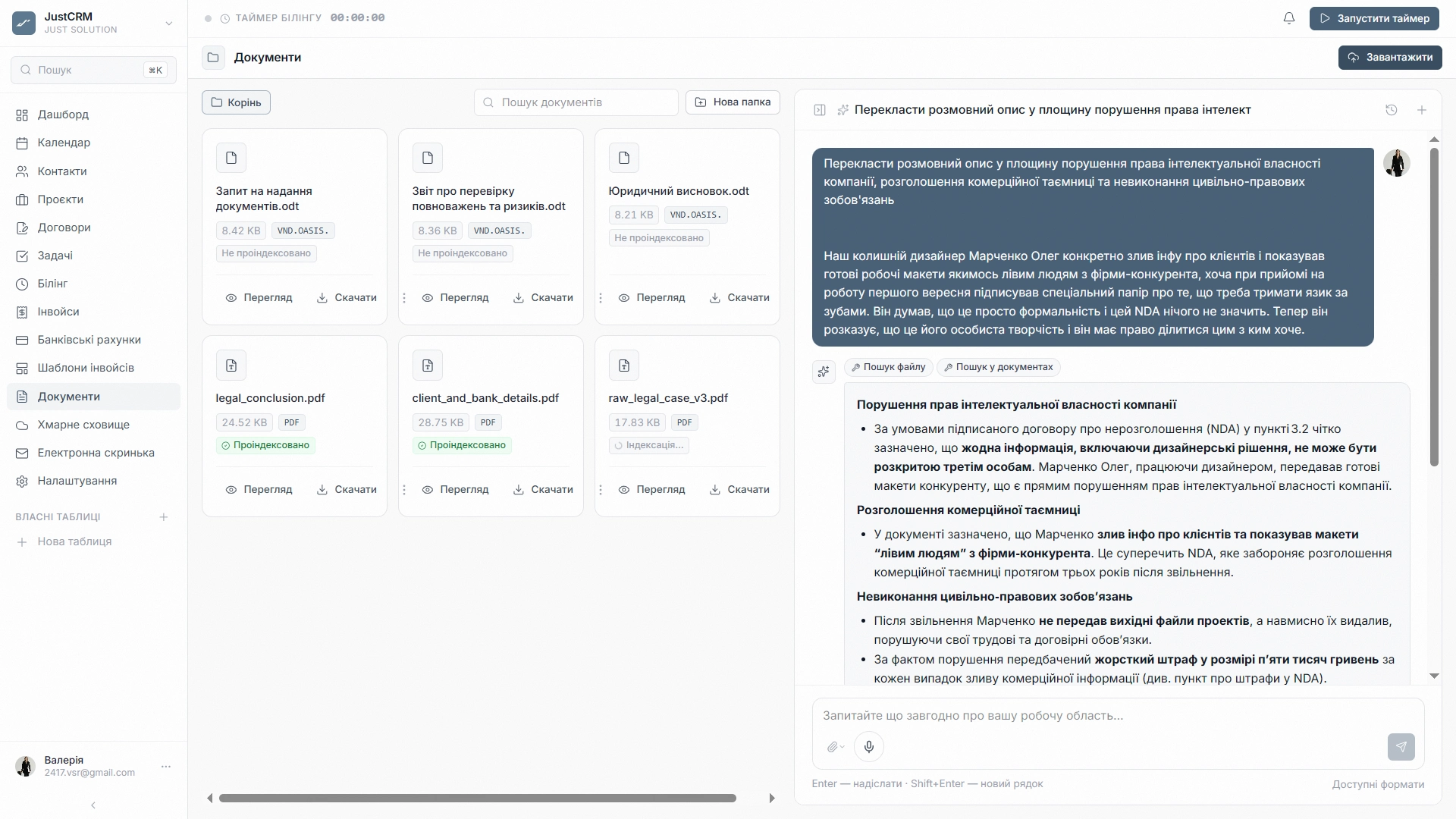The height and width of the screenshot is (819, 1456).
Task: Click the PDF icon on client_and_bank_details.pdf card
Action: pyautogui.click(x=428, y=366)
